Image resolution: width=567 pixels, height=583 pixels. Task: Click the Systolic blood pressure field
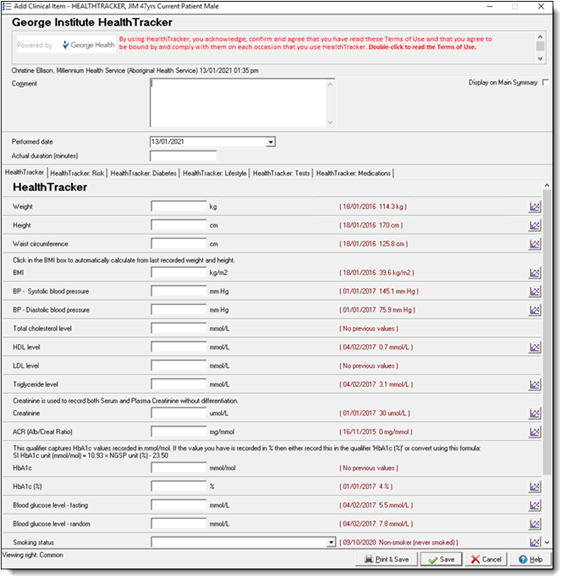point(178,292)
